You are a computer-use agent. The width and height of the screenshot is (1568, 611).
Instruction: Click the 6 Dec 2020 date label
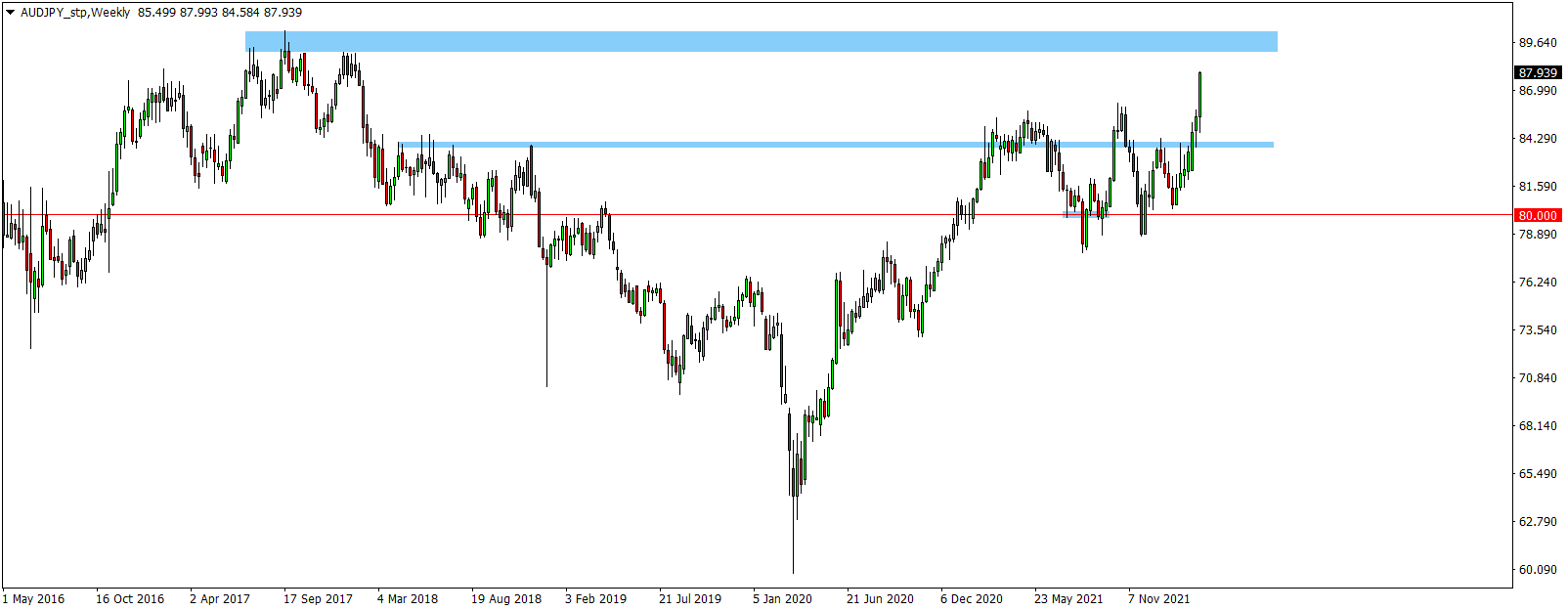[972, 598]
